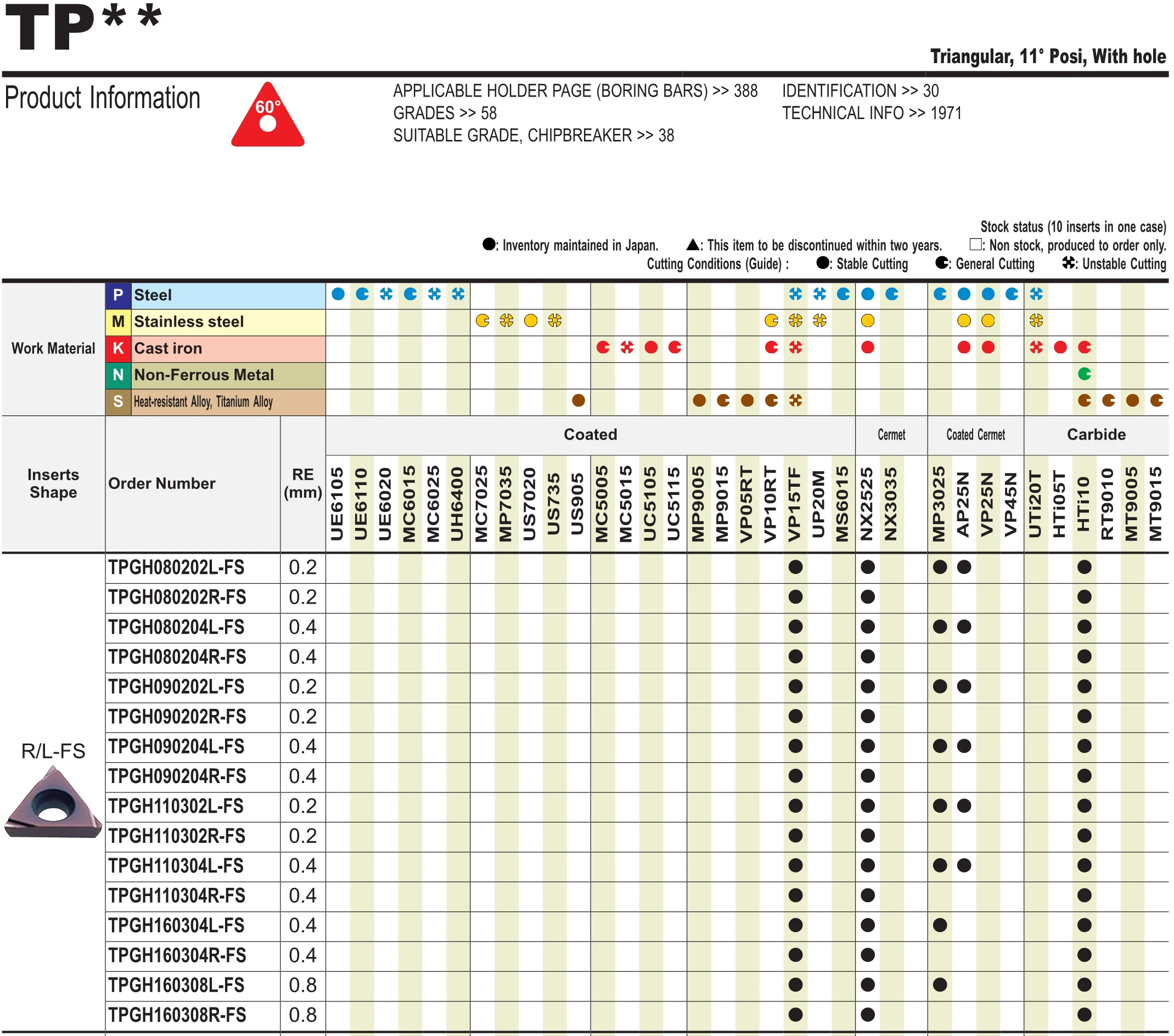Open the GRADES >> 58 reference
The height and width of the screenshot is (1036, 1174).
(x=445, y=113)
